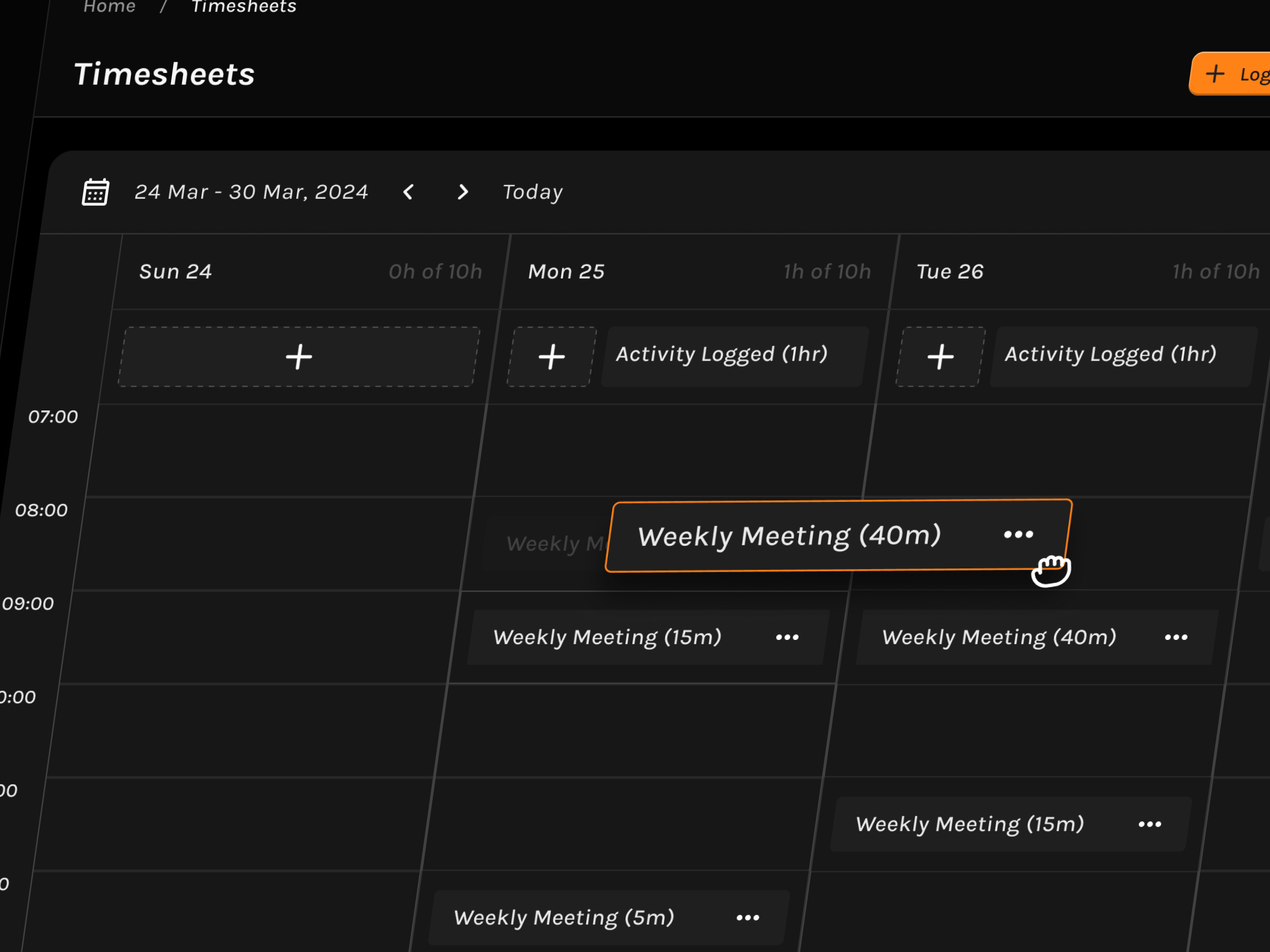1270x952 pixels.
Task: Navigate to the next week with the right chevron
Action: click(462, 191)
